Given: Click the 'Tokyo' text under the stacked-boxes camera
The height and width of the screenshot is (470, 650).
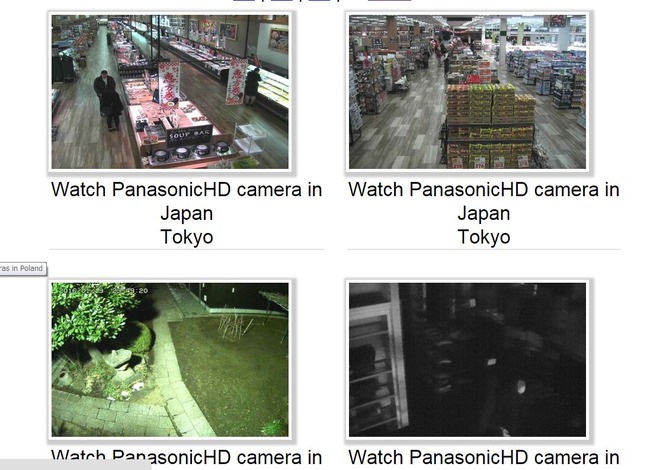Looking at the screenshot, I should (x=484, y=237).
